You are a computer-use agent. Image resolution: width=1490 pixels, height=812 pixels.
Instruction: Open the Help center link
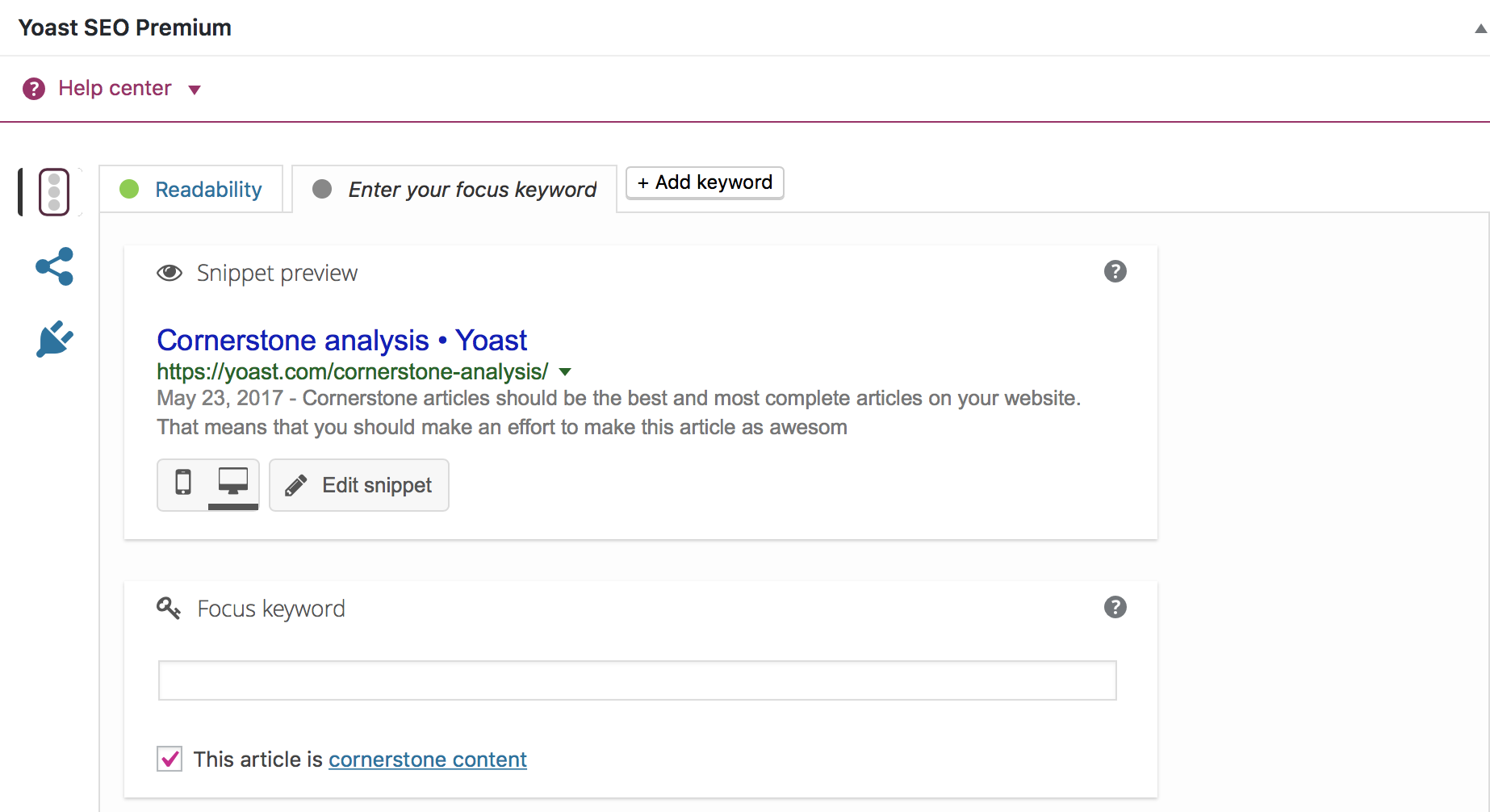coord(115,88)
